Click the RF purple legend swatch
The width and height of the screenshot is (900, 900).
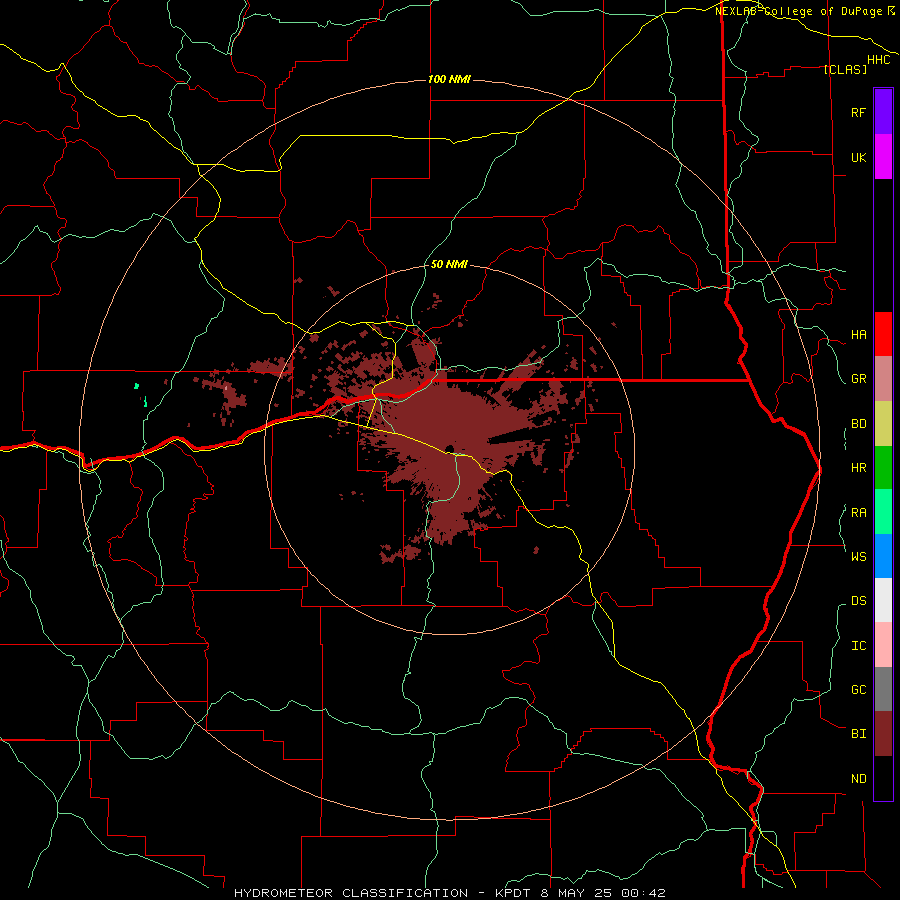[x=883, y=112]
